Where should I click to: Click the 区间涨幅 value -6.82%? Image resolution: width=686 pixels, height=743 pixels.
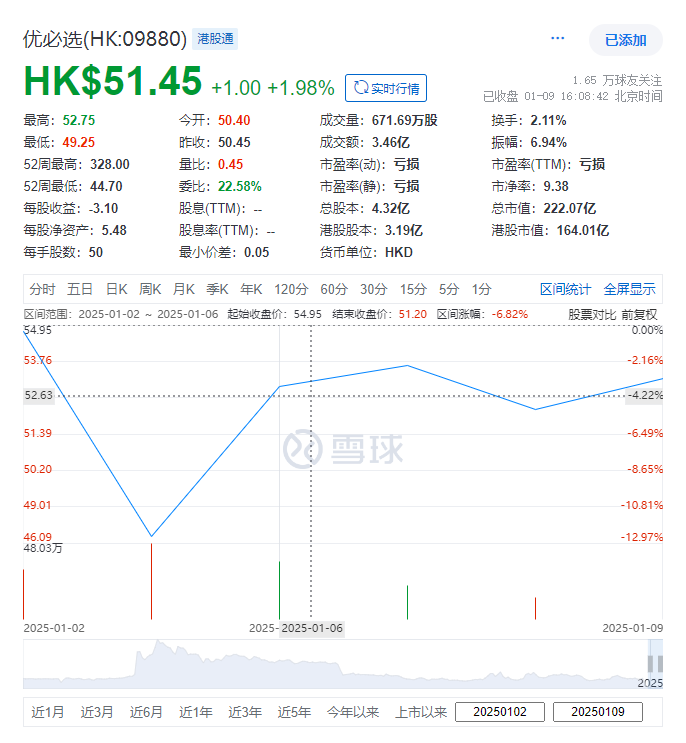[510, 314]
